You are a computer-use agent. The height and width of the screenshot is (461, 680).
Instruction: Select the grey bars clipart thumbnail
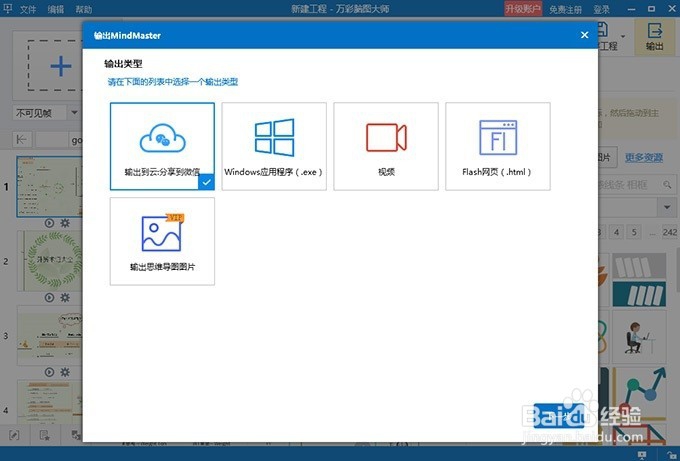[x=639, y=265]
